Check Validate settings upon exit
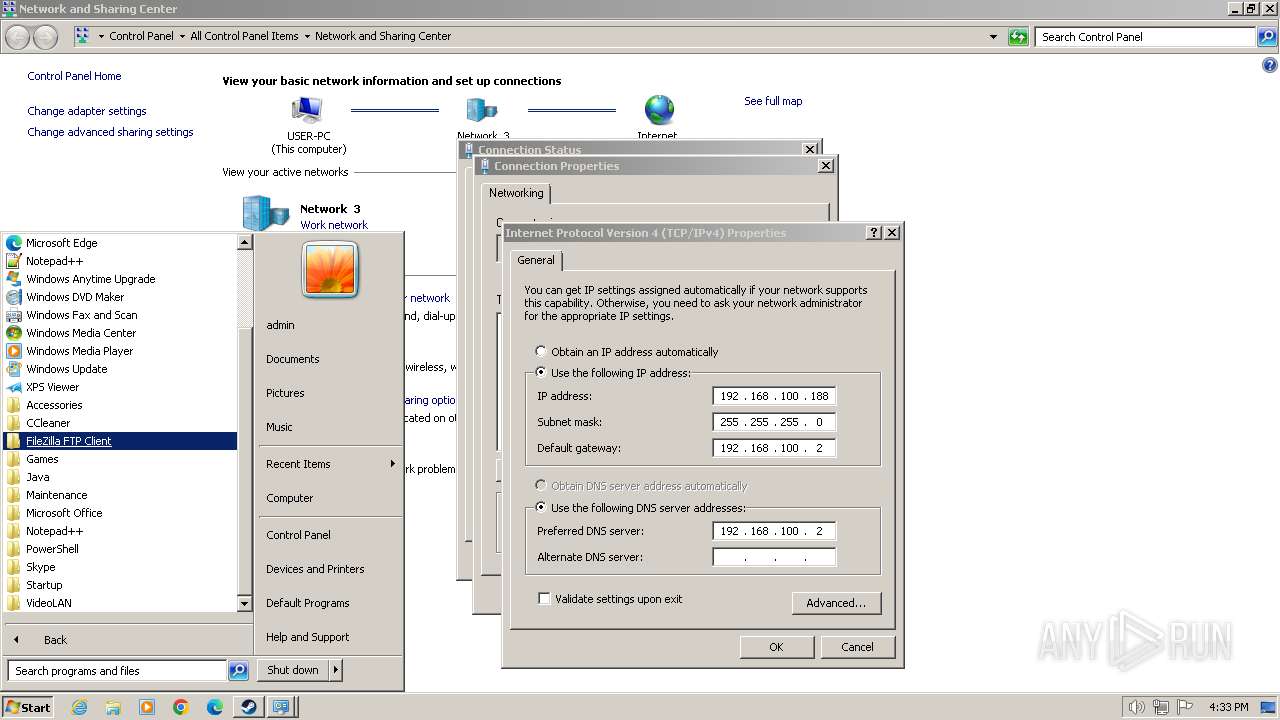The image size is (1280, 720). (x=544, y=599)
